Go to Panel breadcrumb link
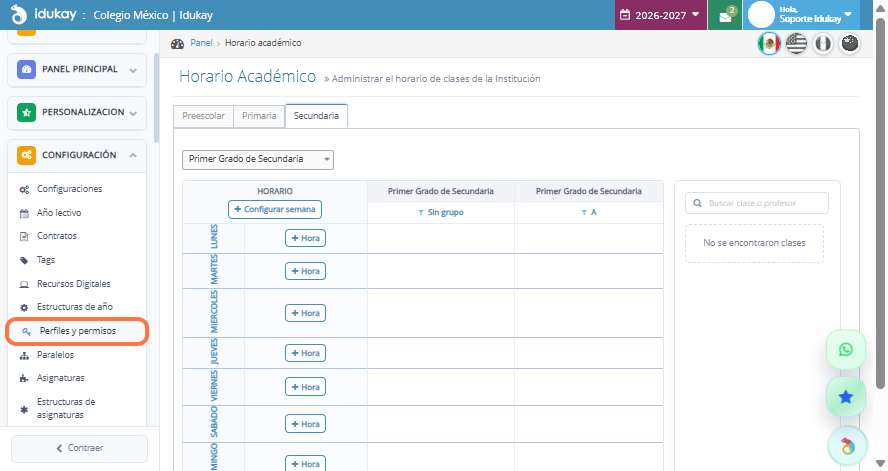Screen dimensions: 888x471 [201, 43]
